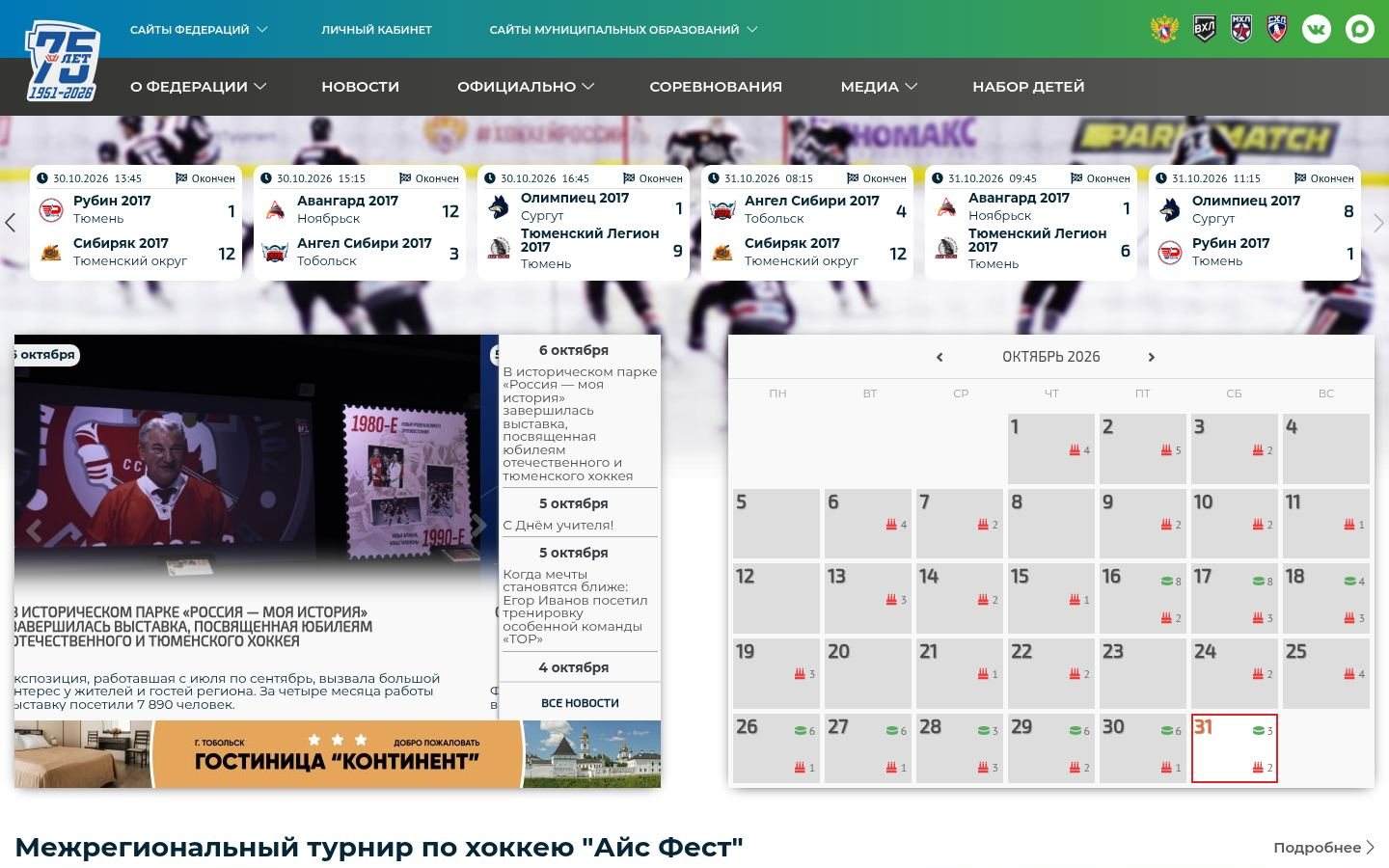The height and width of the screenshot is (868, 1389).
Task: Show previous matches with left carousel arrow
Action: coord(11,223)
